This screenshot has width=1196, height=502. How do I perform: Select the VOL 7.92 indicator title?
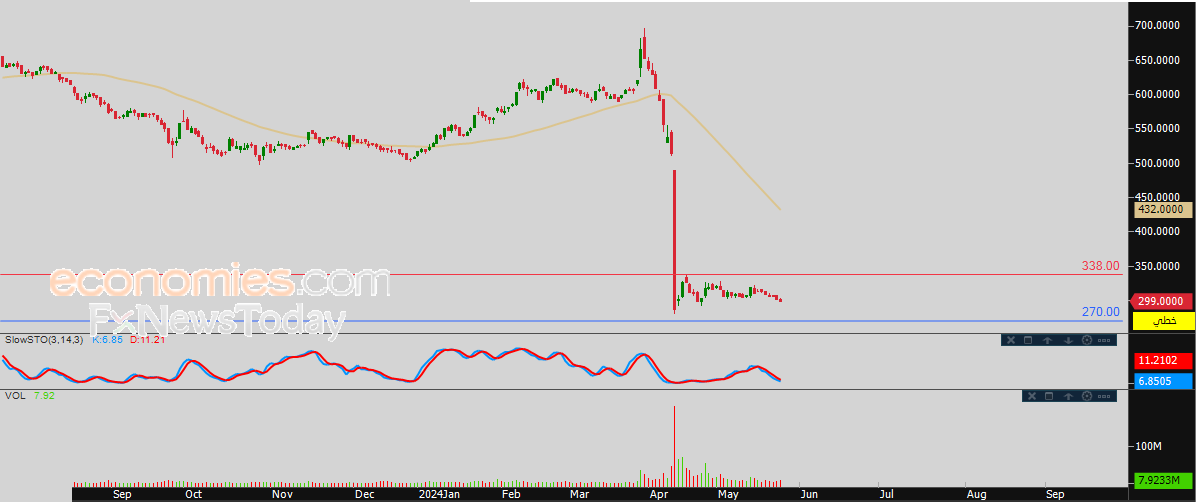[x=28, y=395]
